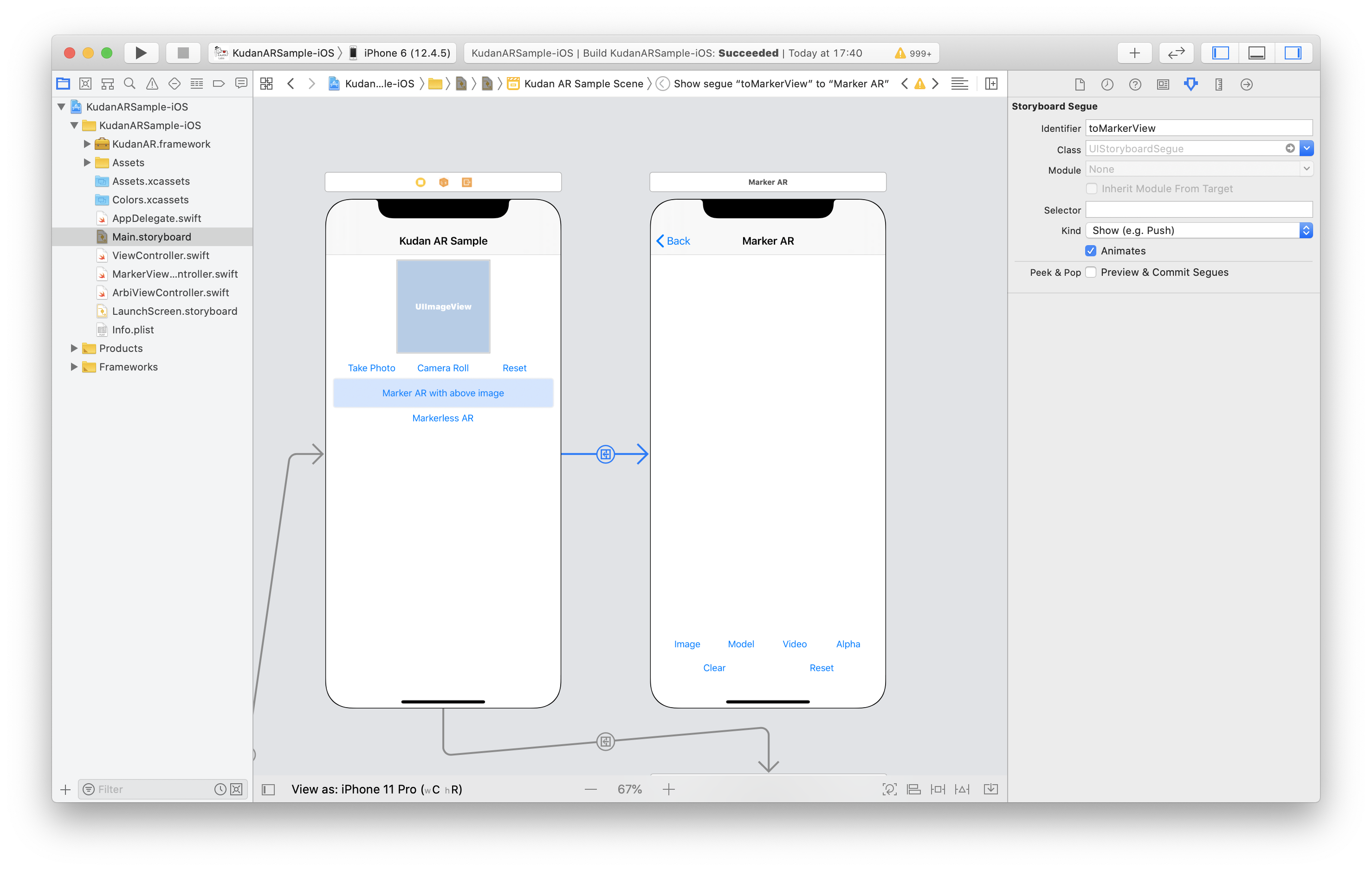1372x871 pixels.
Task: Toggle code review arrows button
Action: tap(1176, 53)
